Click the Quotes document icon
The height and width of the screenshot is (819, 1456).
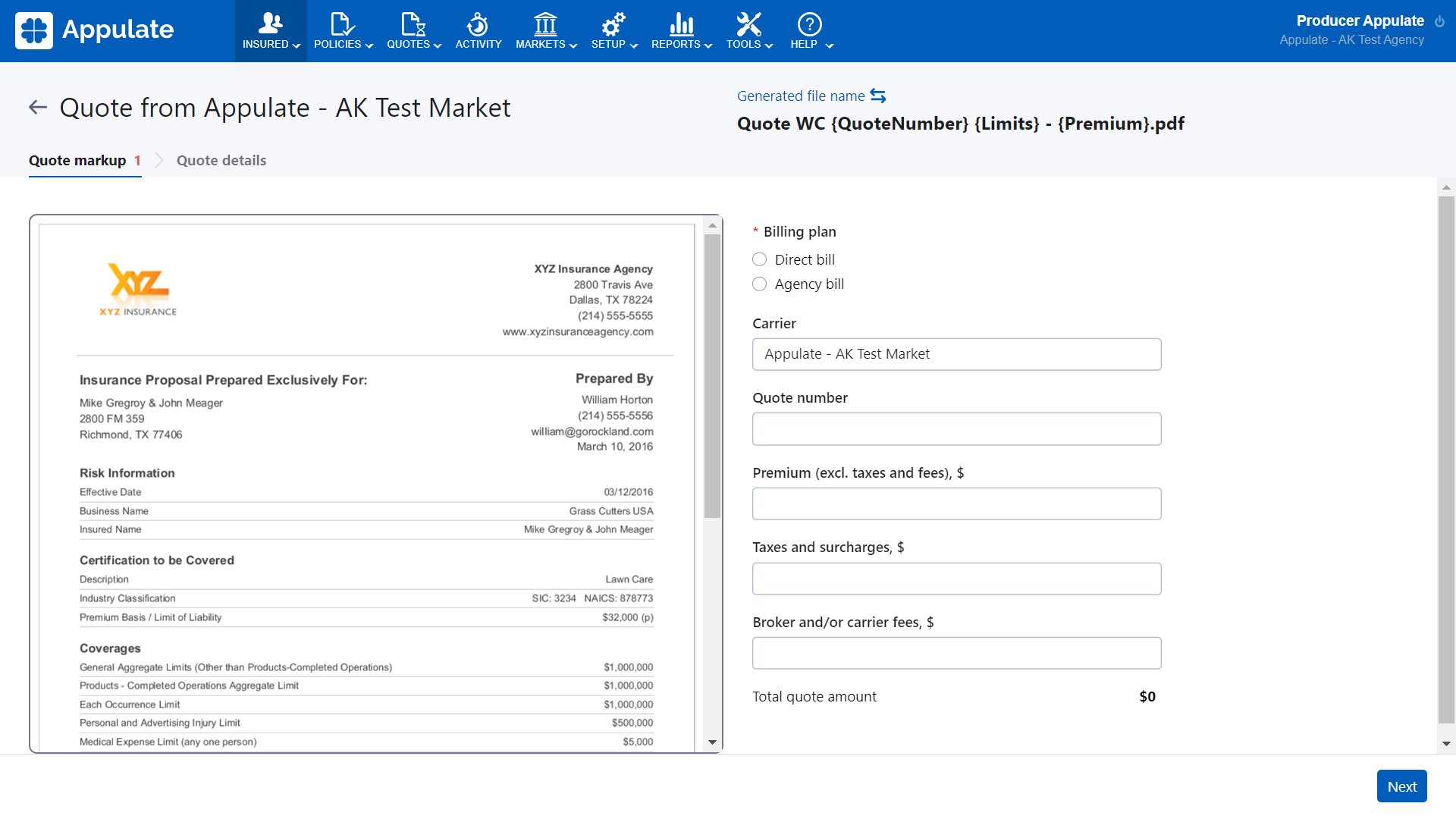pos(413,24)
